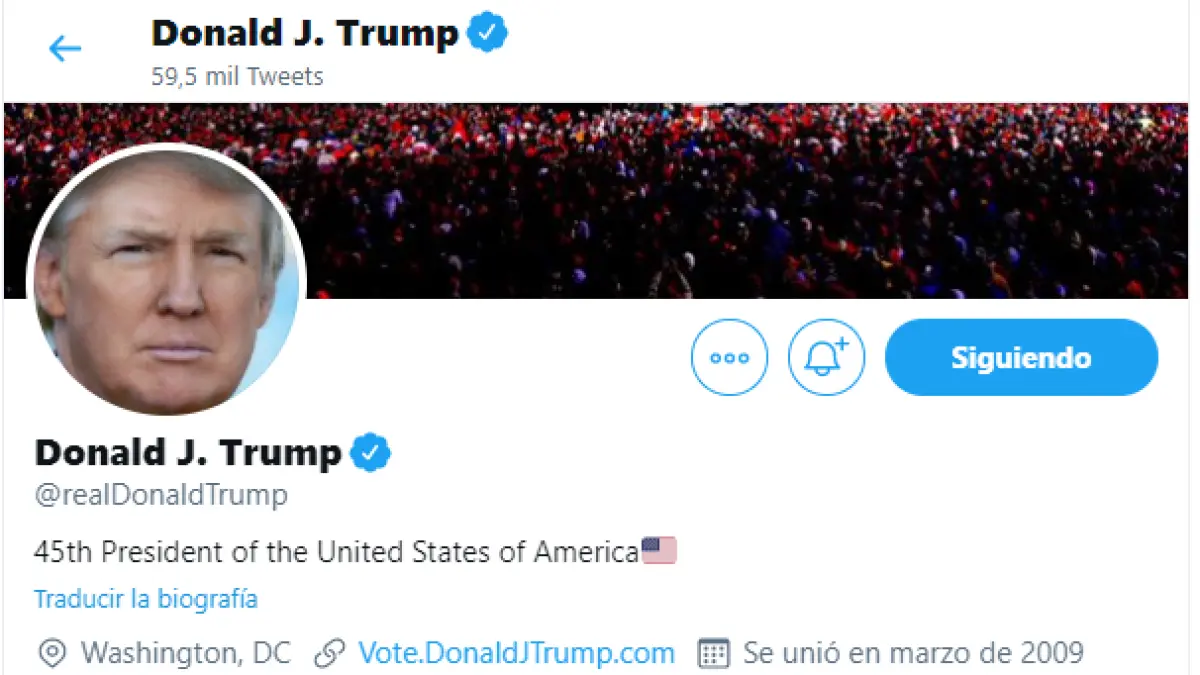Click the verified badge in the top header
Viewport: 1200px width, 675px height.
(488, 34)
